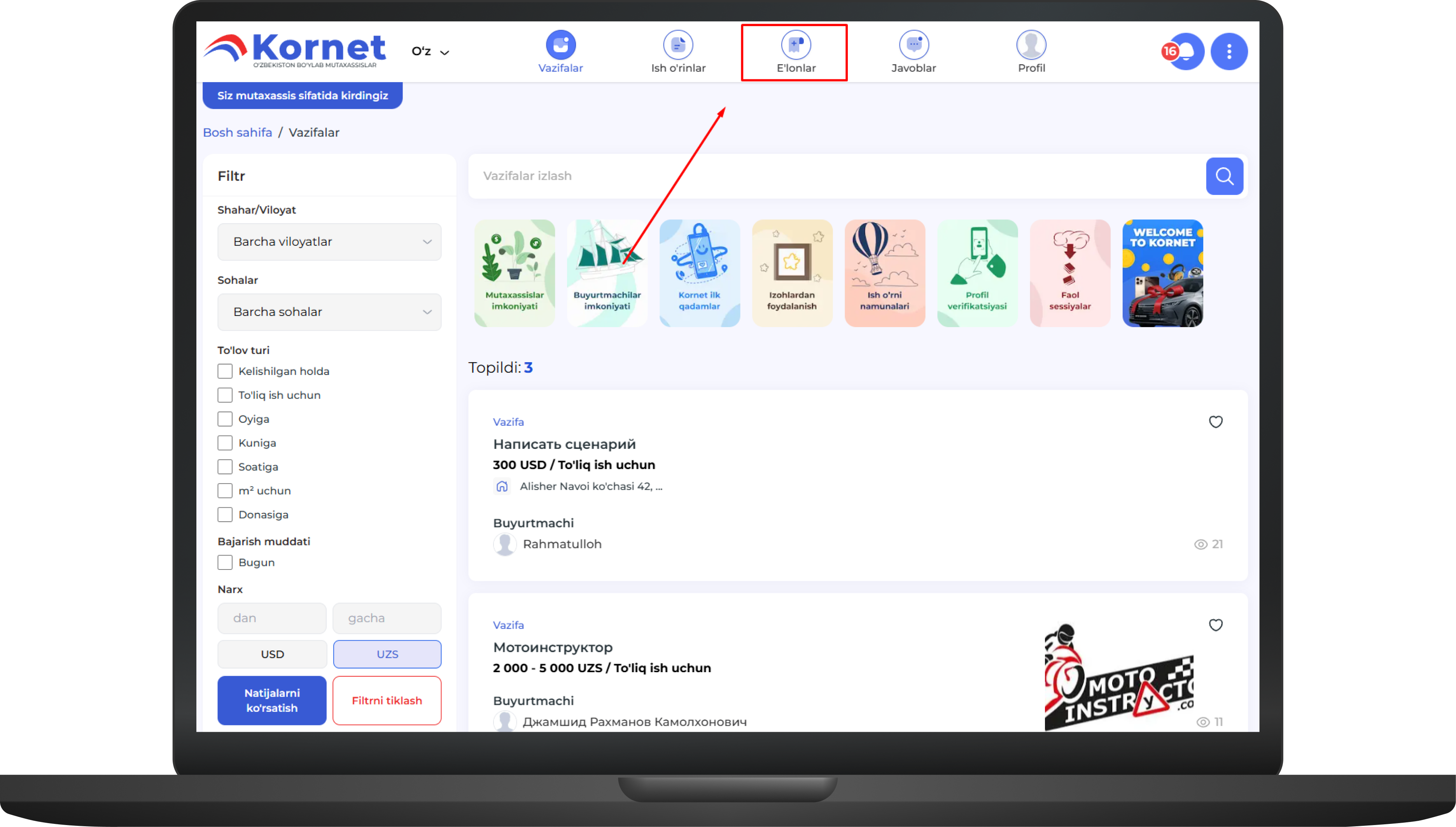Open the Ish o'rinlar section icon
Image resolution: width=1456 pixels, height=827 pixels.
point(678,45)
